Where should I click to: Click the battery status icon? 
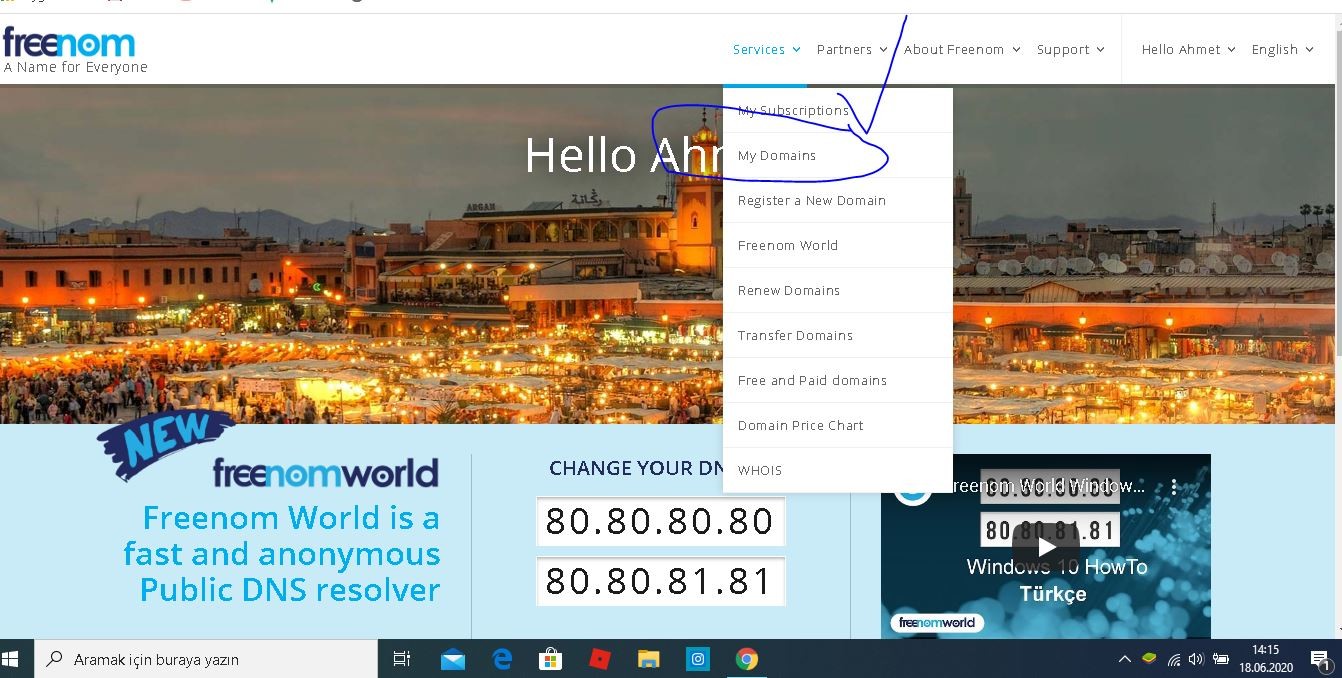(x=1220, y=659)
